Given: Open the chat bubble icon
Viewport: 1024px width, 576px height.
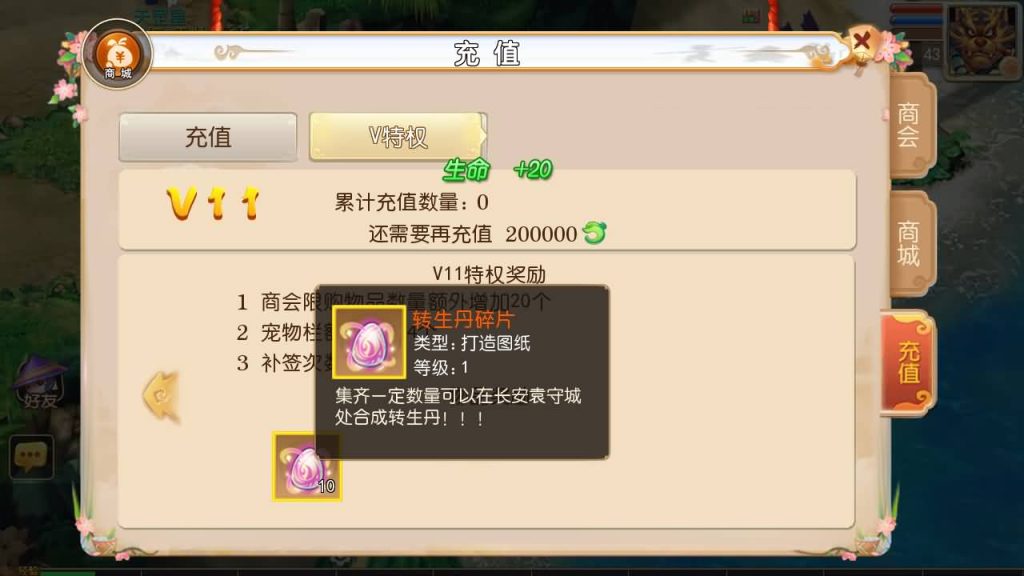Looking at the screenshot, I should [x=31, y=456].
